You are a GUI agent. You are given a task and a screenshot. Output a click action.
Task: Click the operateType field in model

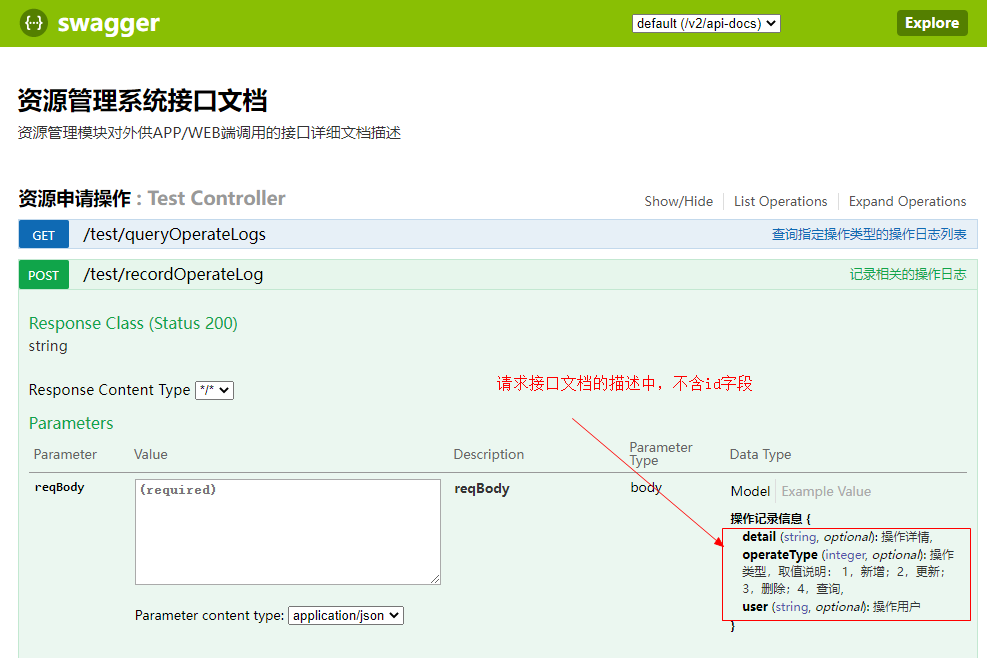click(x=780, y=555)
